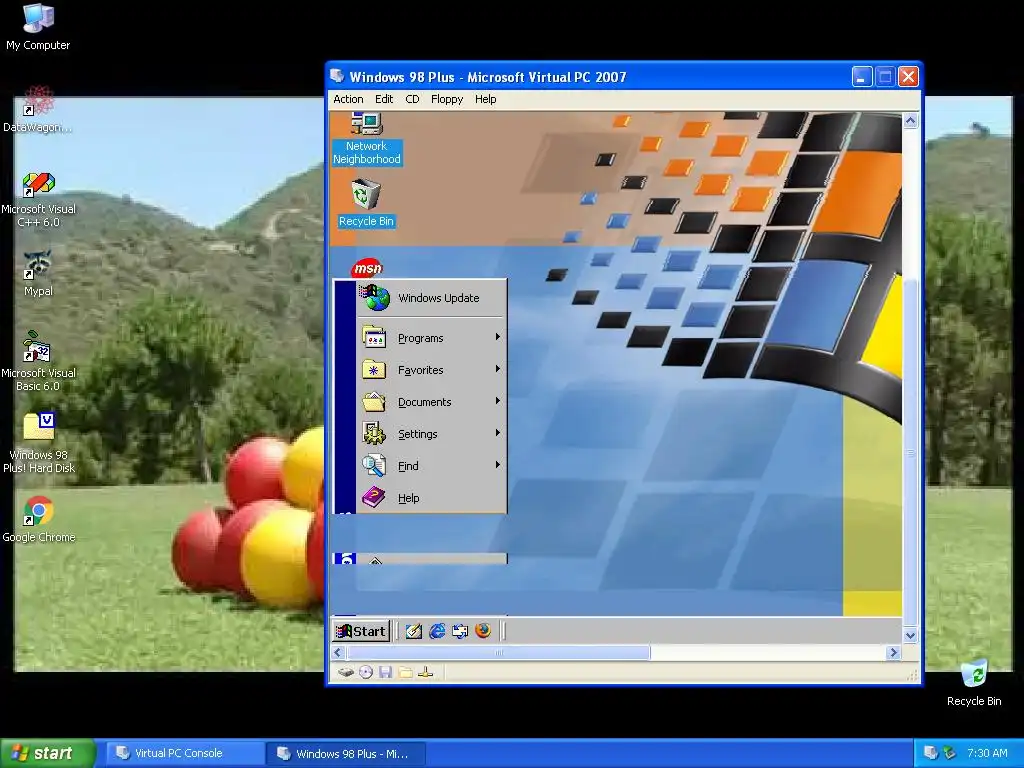The height and width of the screenshot is (768, 1024).
Task: Click Windows 98 Plus taskbar button
Action: coord(345,753)
